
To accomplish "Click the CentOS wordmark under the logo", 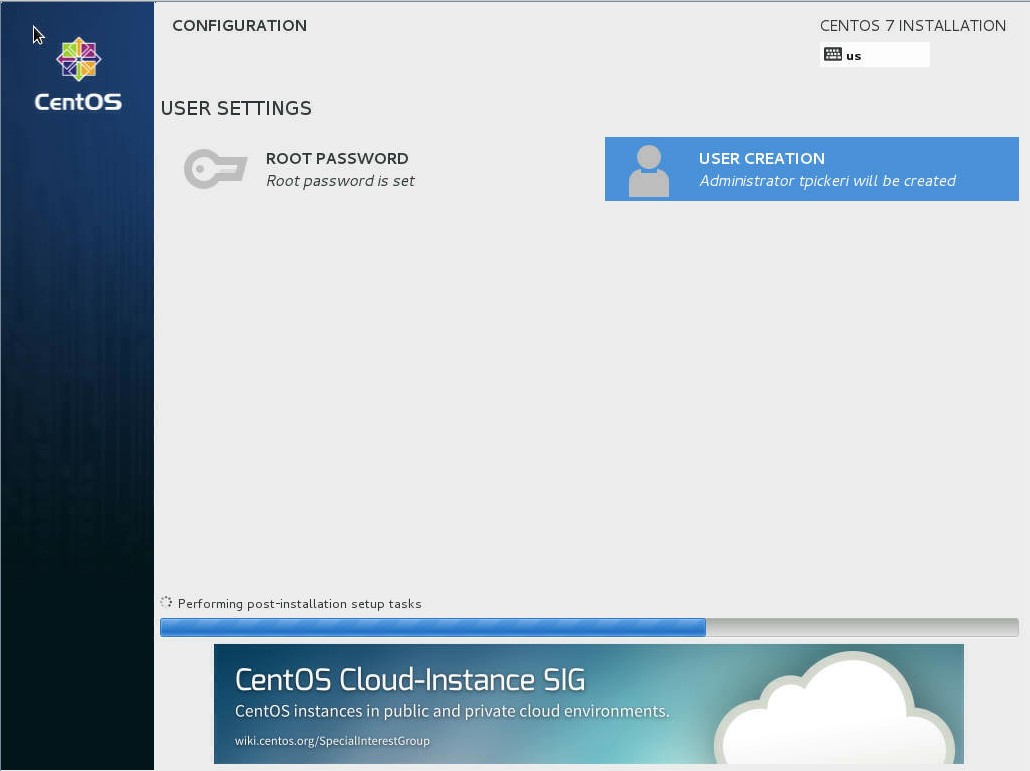I will 78,102.
